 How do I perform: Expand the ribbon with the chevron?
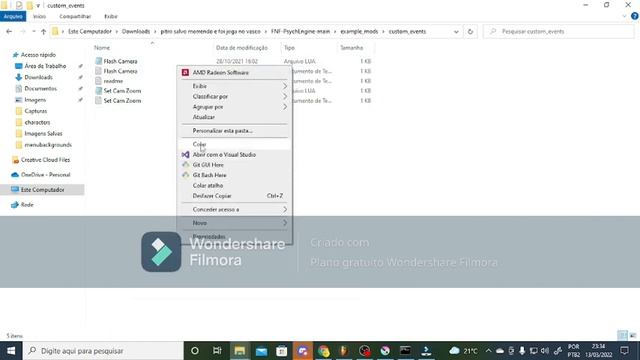click(624, 16)
